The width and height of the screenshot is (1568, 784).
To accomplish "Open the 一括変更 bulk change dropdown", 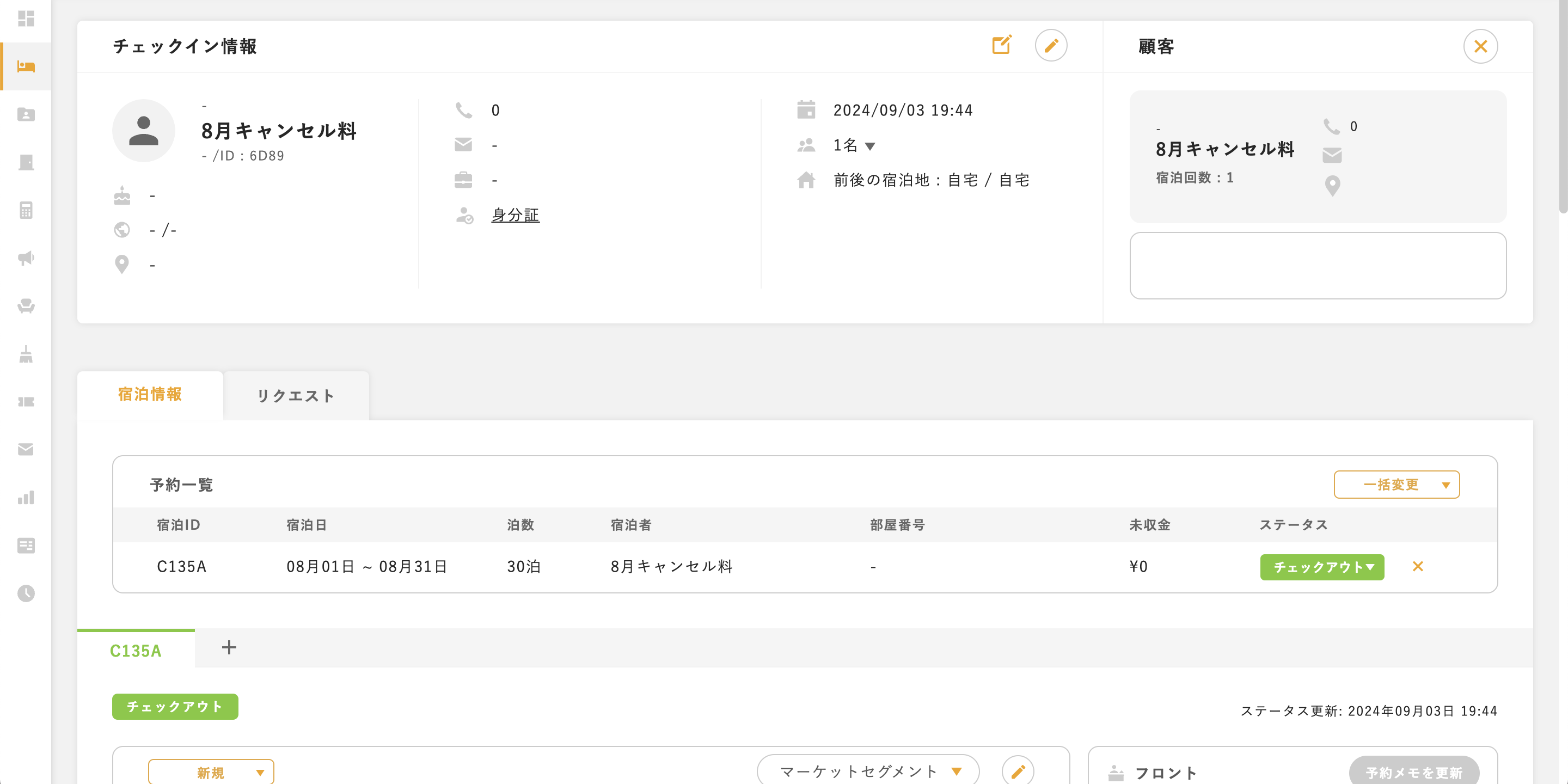I will [x=1396, y=485].
